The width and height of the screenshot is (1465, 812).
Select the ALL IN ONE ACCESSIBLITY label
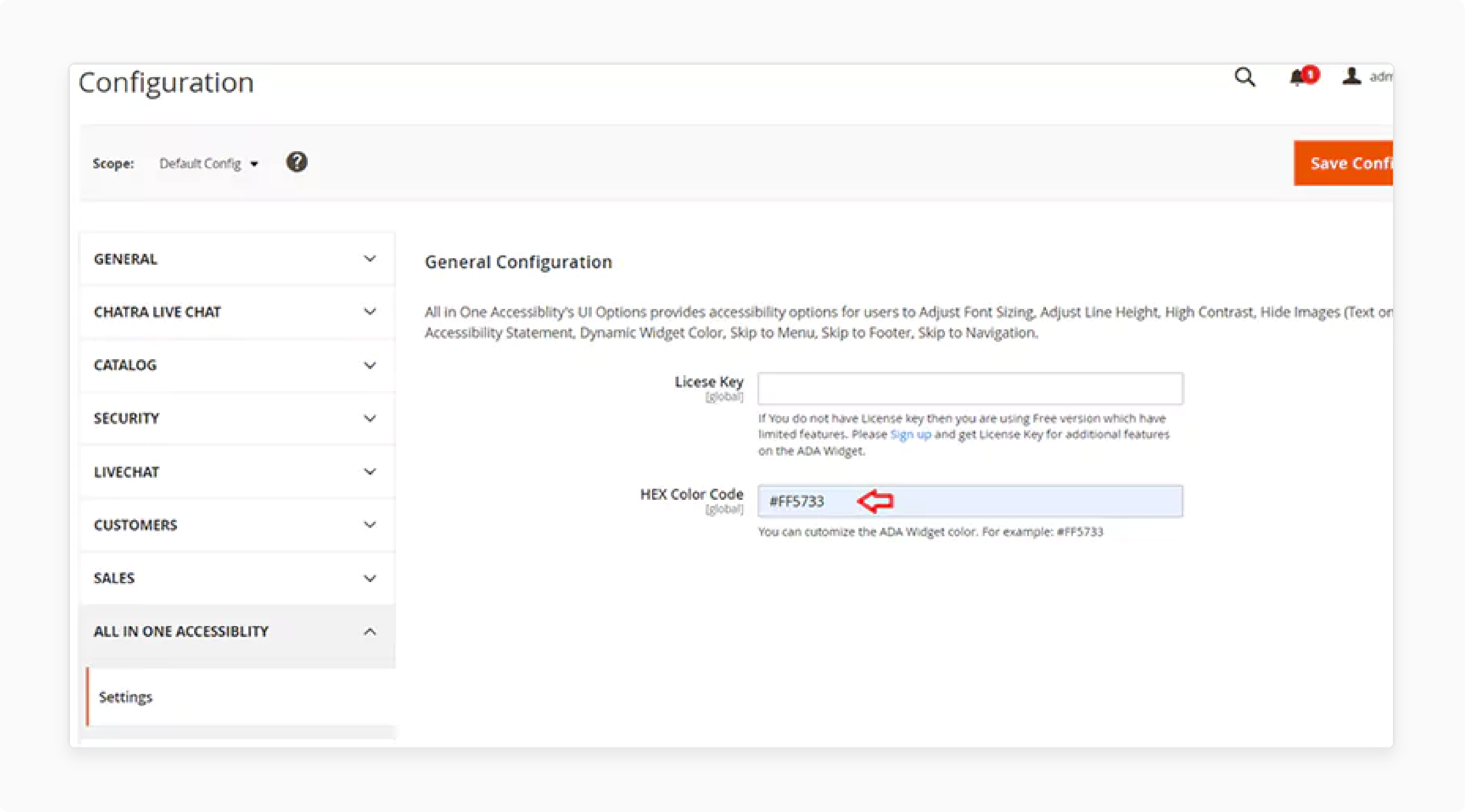(181, 632)
